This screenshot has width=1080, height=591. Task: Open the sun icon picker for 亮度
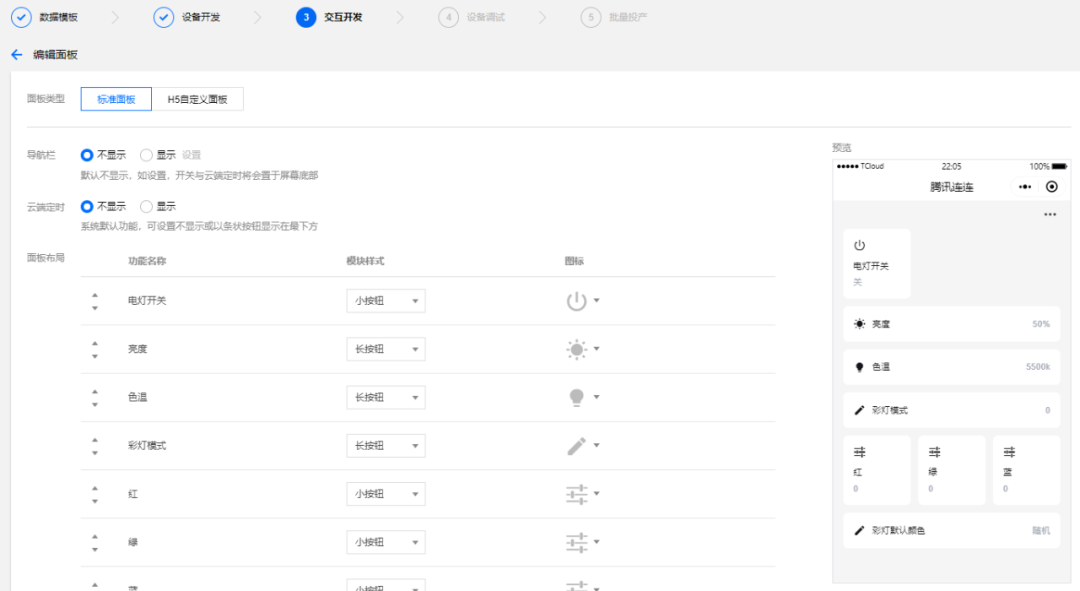pos(583,349)
